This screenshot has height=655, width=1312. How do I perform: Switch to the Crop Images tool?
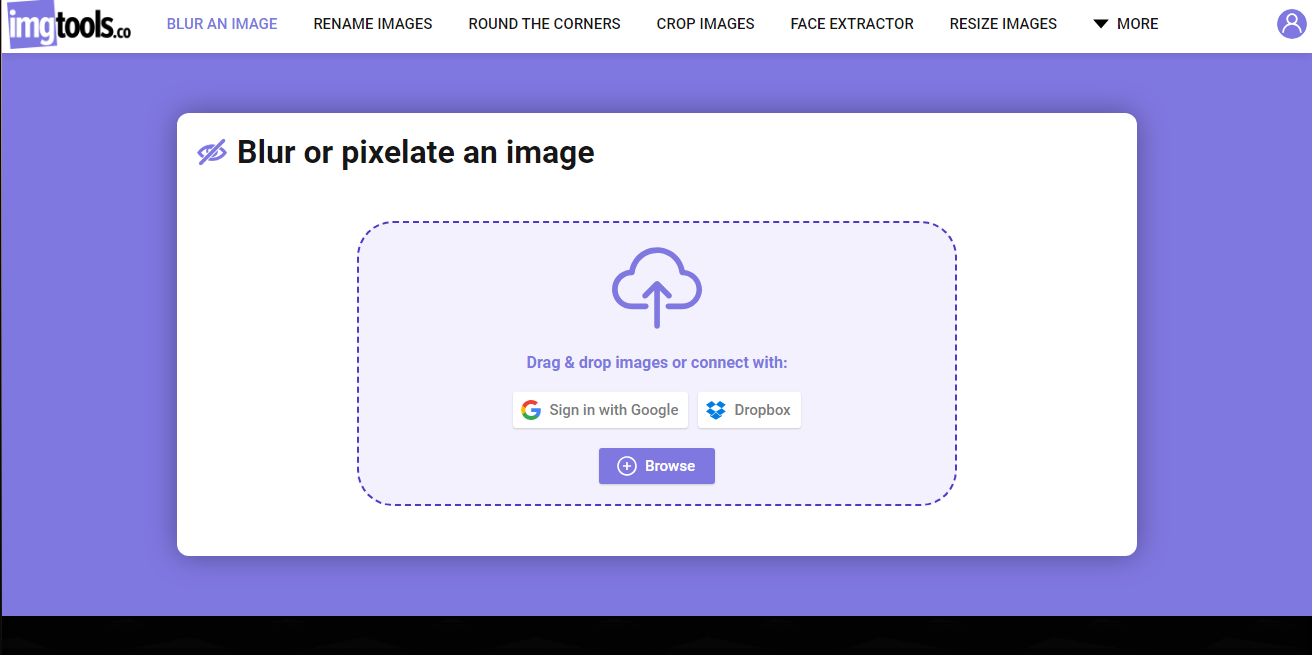(705, 24)
